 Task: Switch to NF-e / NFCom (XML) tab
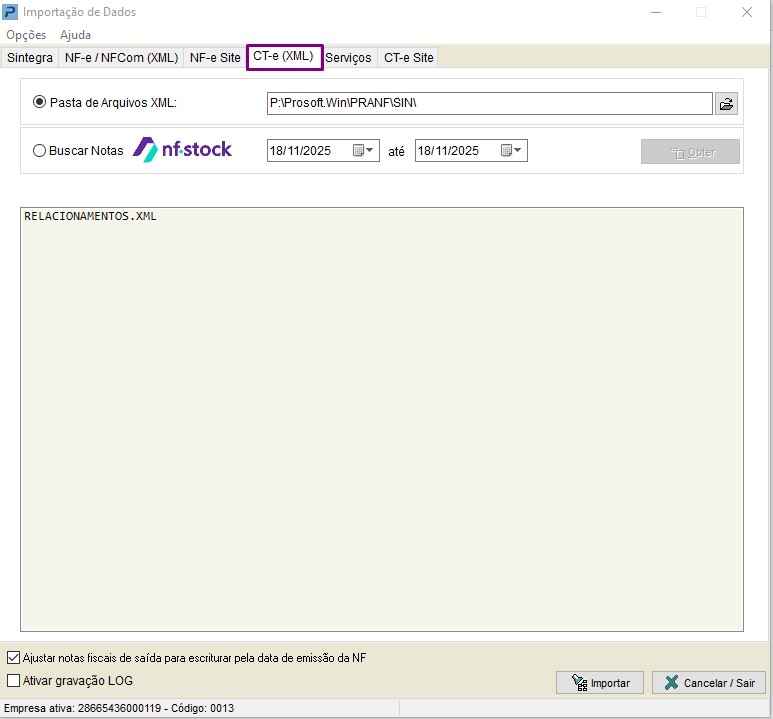tap(121, 58)
